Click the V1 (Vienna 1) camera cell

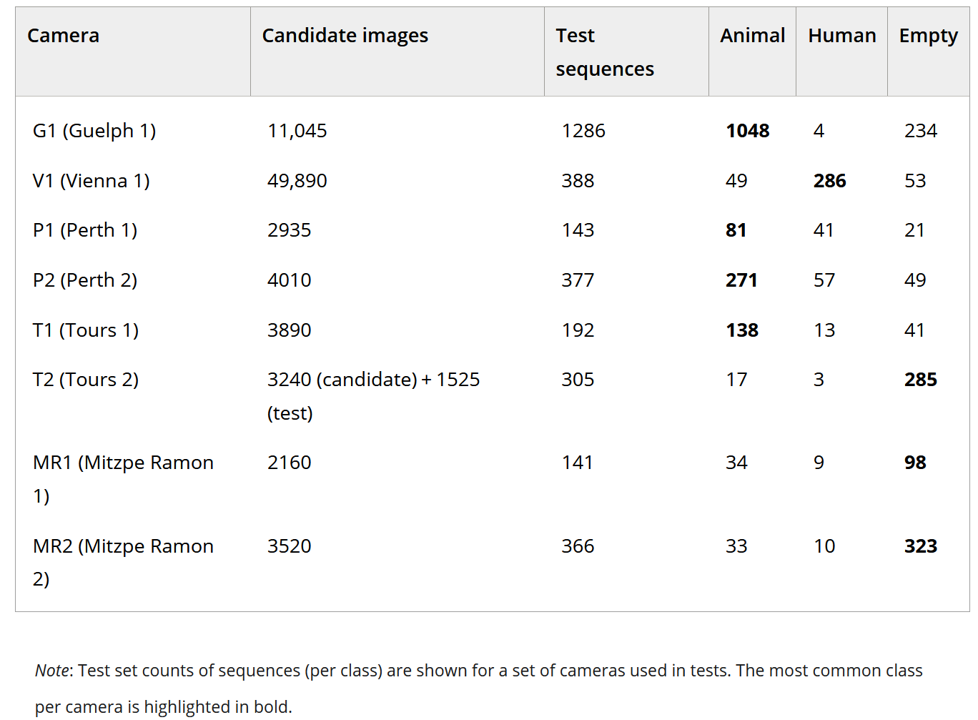[x=91, y=180]
